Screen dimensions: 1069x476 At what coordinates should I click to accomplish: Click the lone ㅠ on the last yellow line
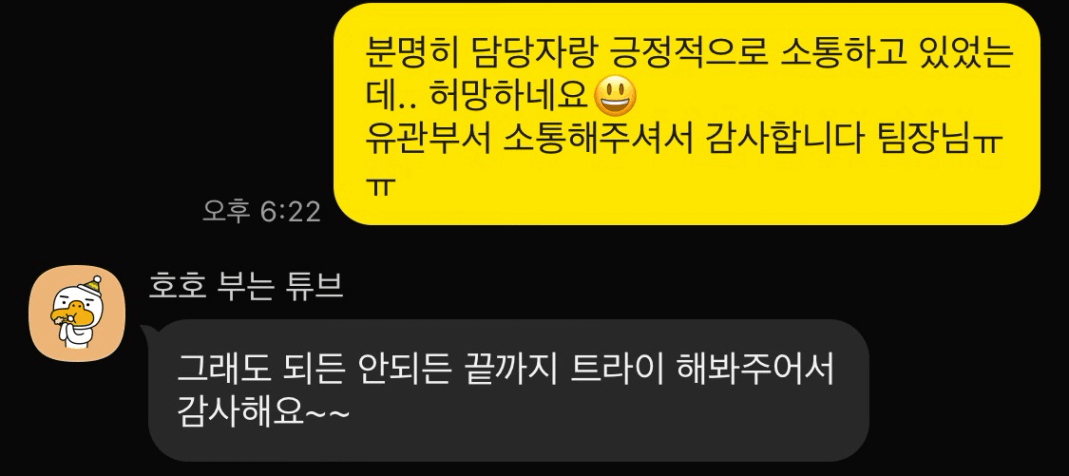pyautogui.click(x=382, y=184)
